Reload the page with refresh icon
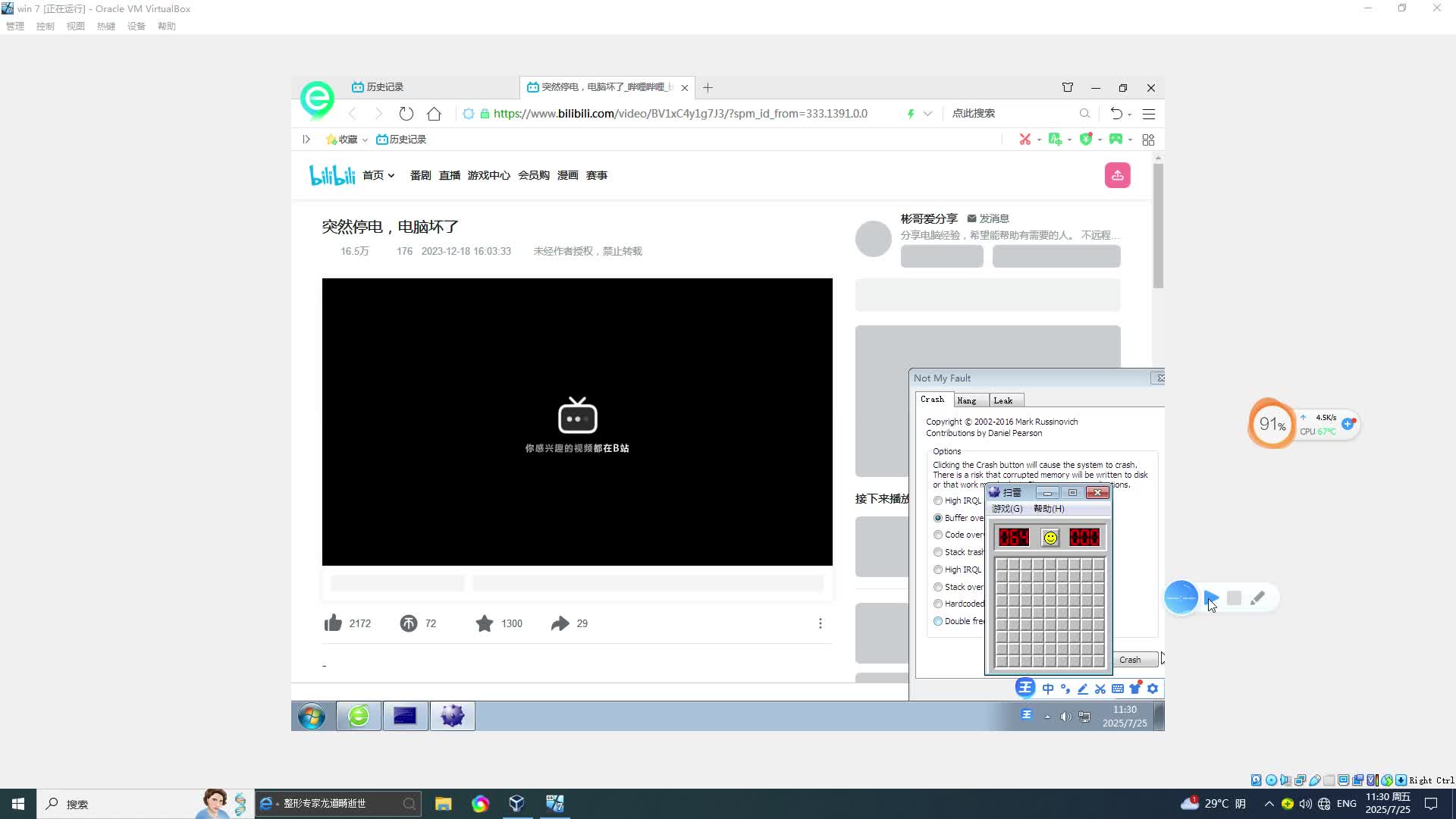The height and width of the screenshot is (819, 1456). pos(406,114)
